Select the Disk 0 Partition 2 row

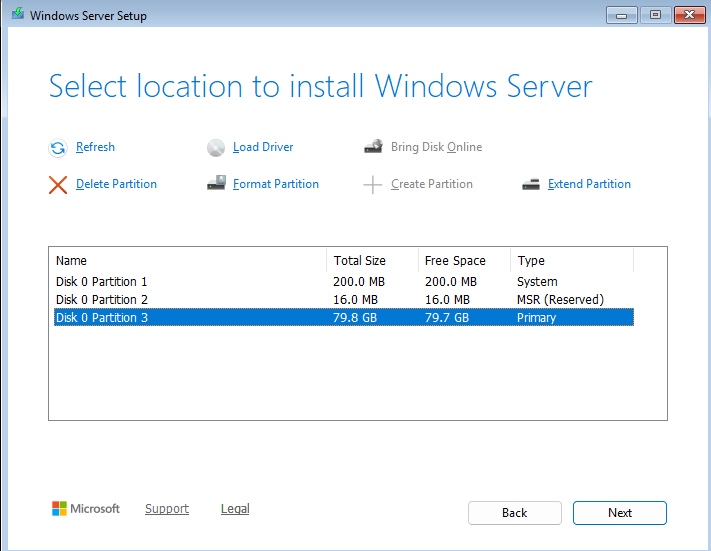344,300
